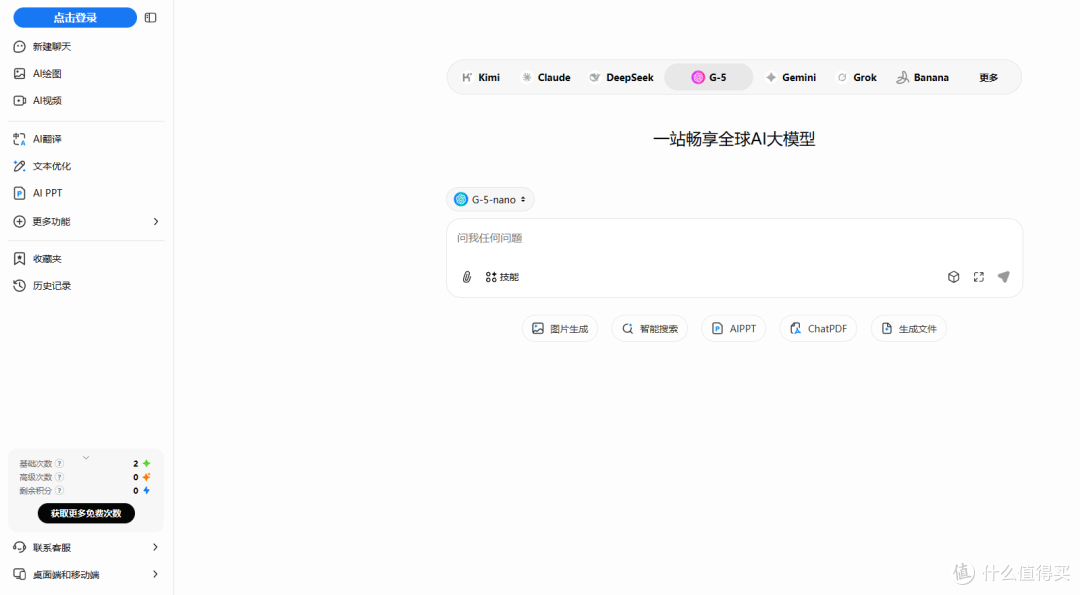Open the G-5-nano model dropdown

pos(490,200)
